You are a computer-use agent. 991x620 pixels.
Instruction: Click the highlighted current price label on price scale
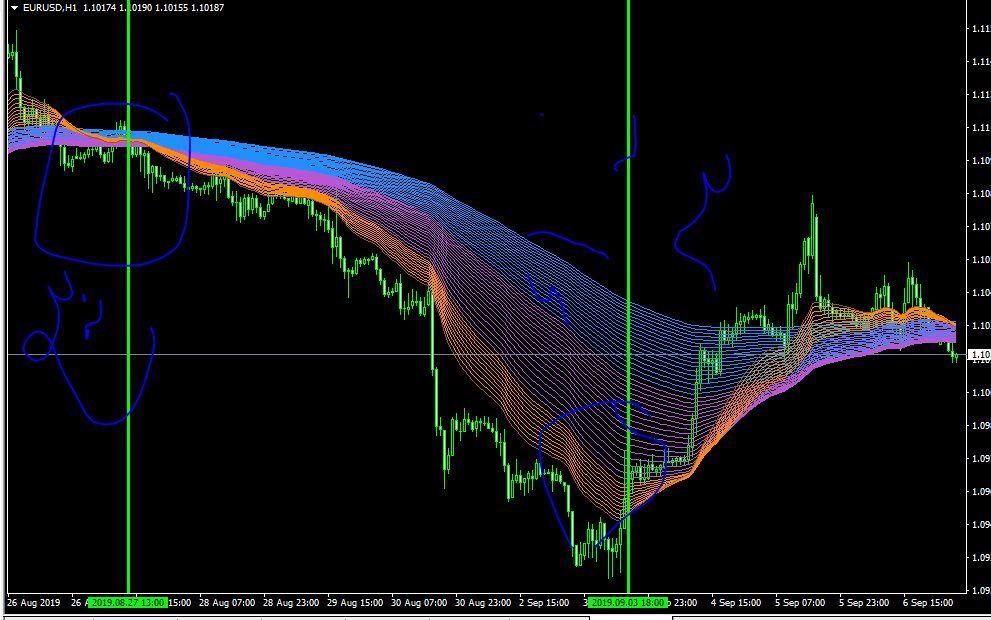click(980, 354)
